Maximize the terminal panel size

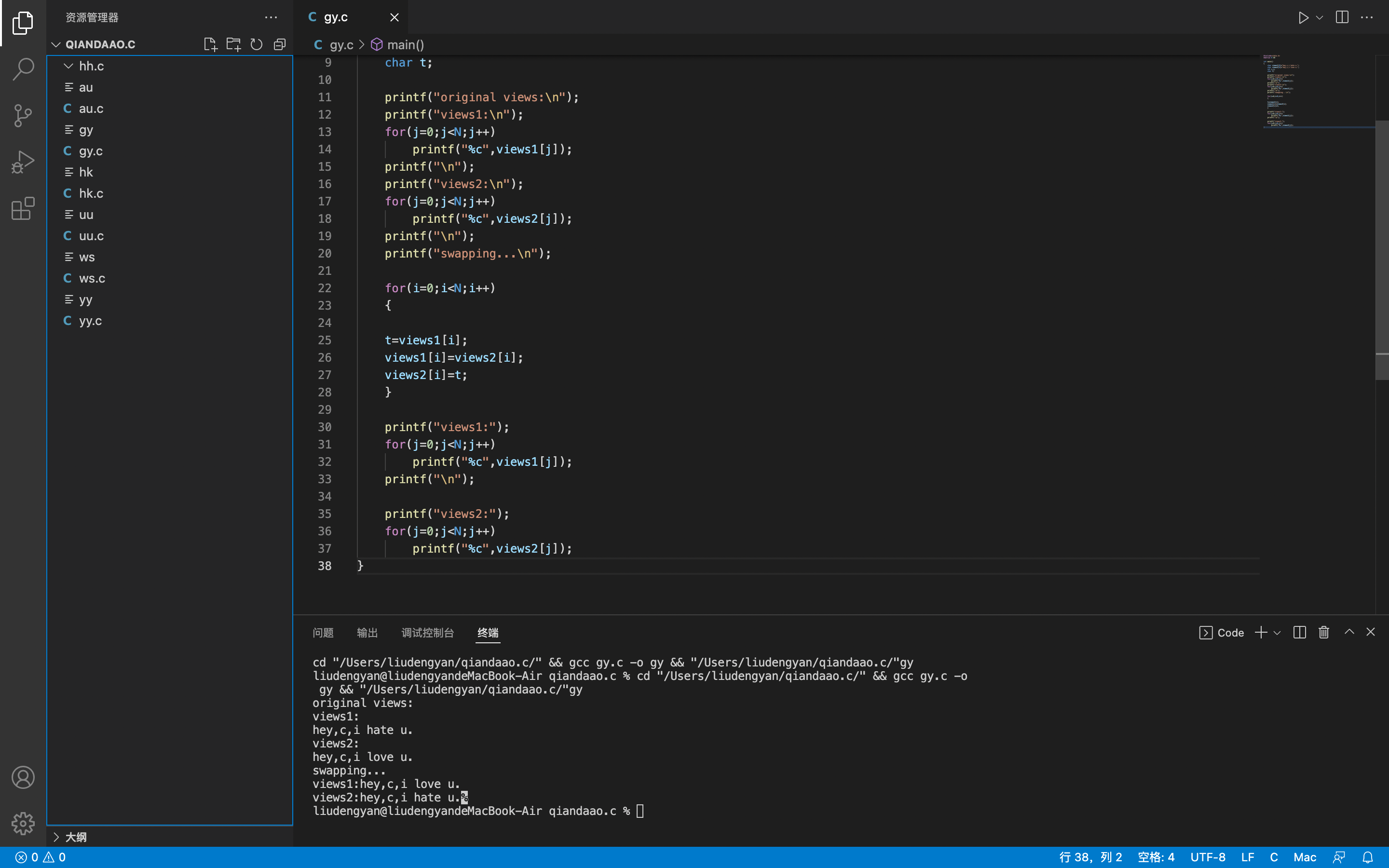coord(1349,632)
